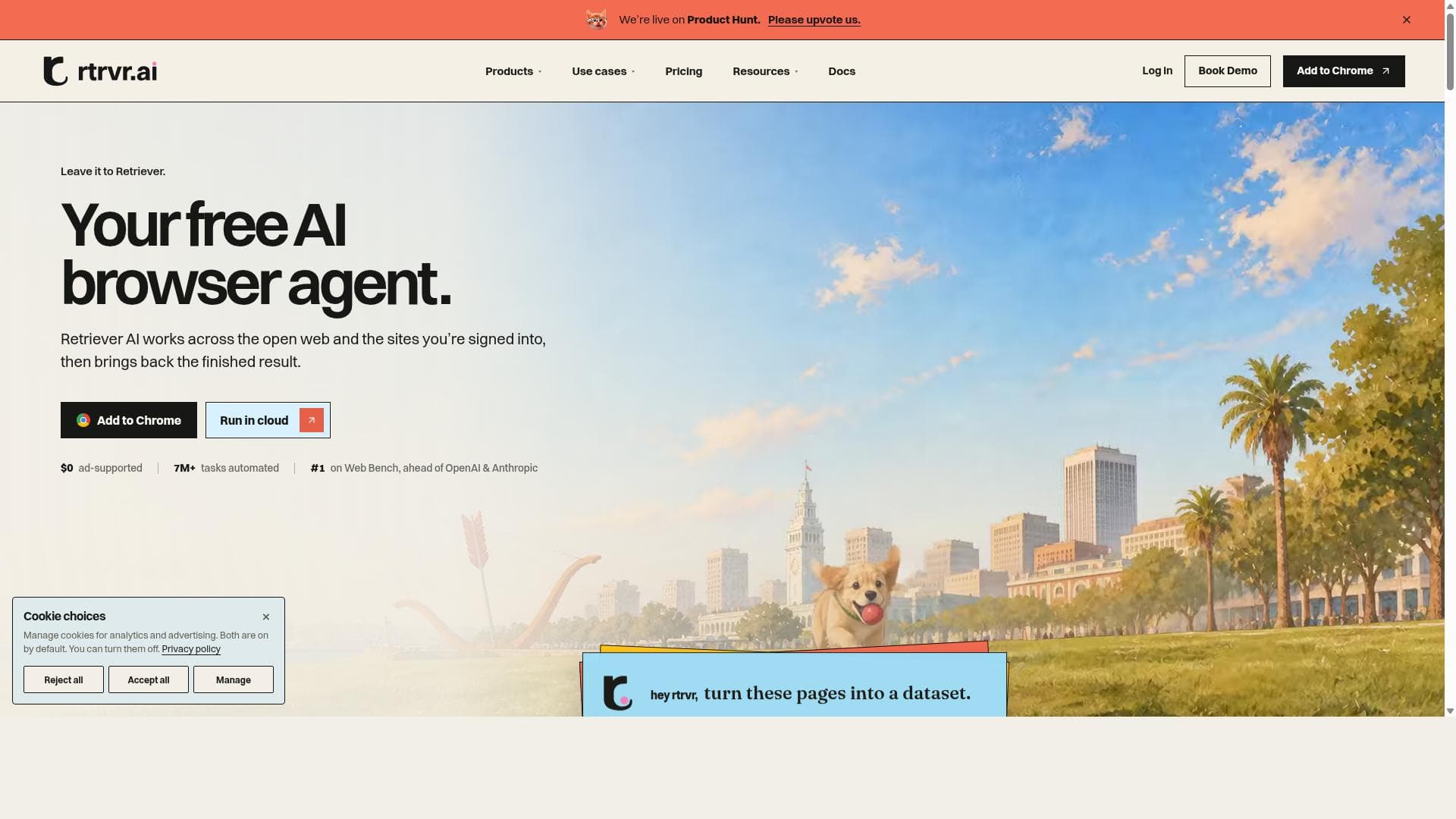Click the page scrollbar down arrow
1456x819 pixels.
coord(1450,711)
